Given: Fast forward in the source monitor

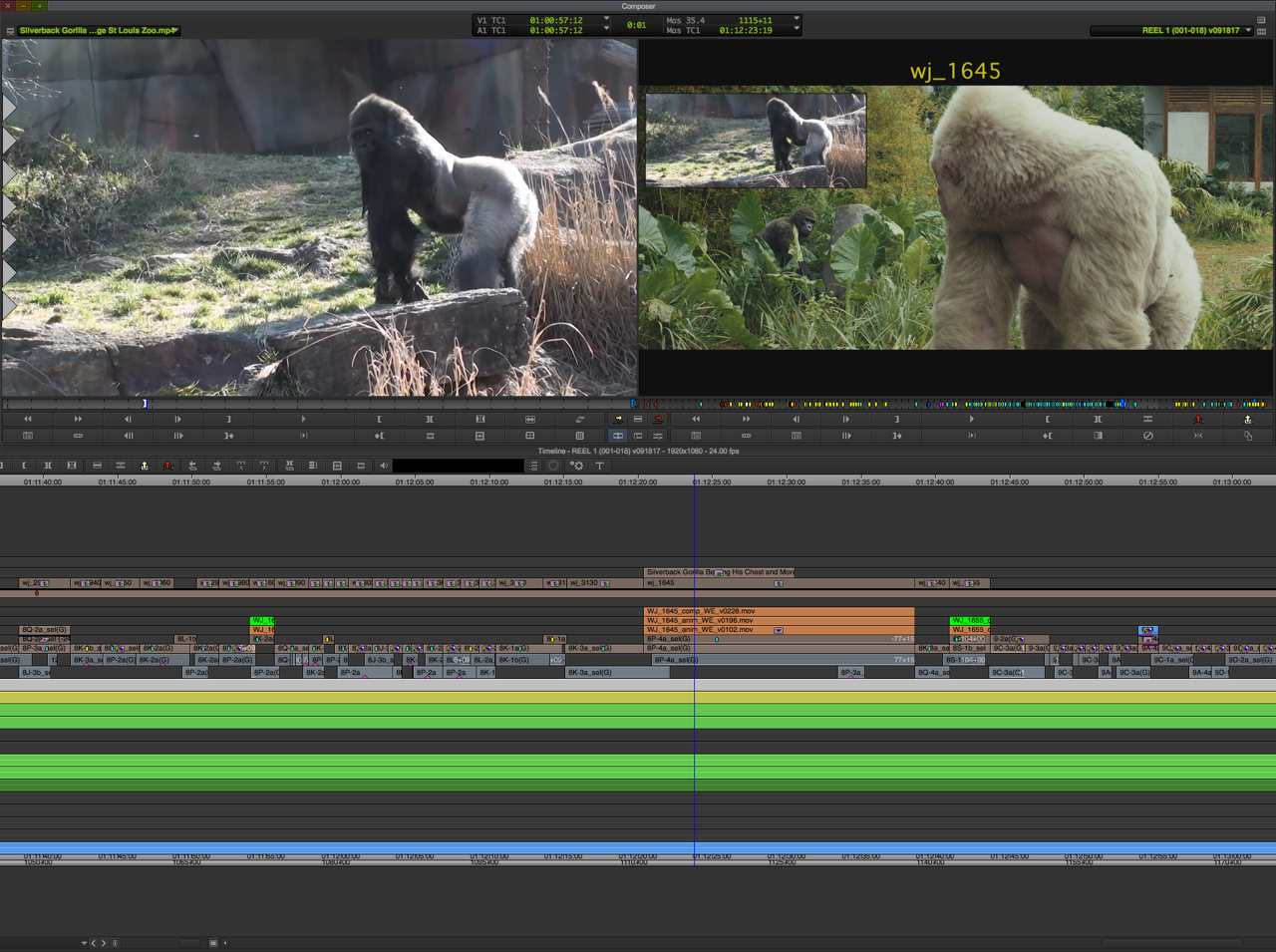Looking at the screenshot, I should tap(78, 420).
